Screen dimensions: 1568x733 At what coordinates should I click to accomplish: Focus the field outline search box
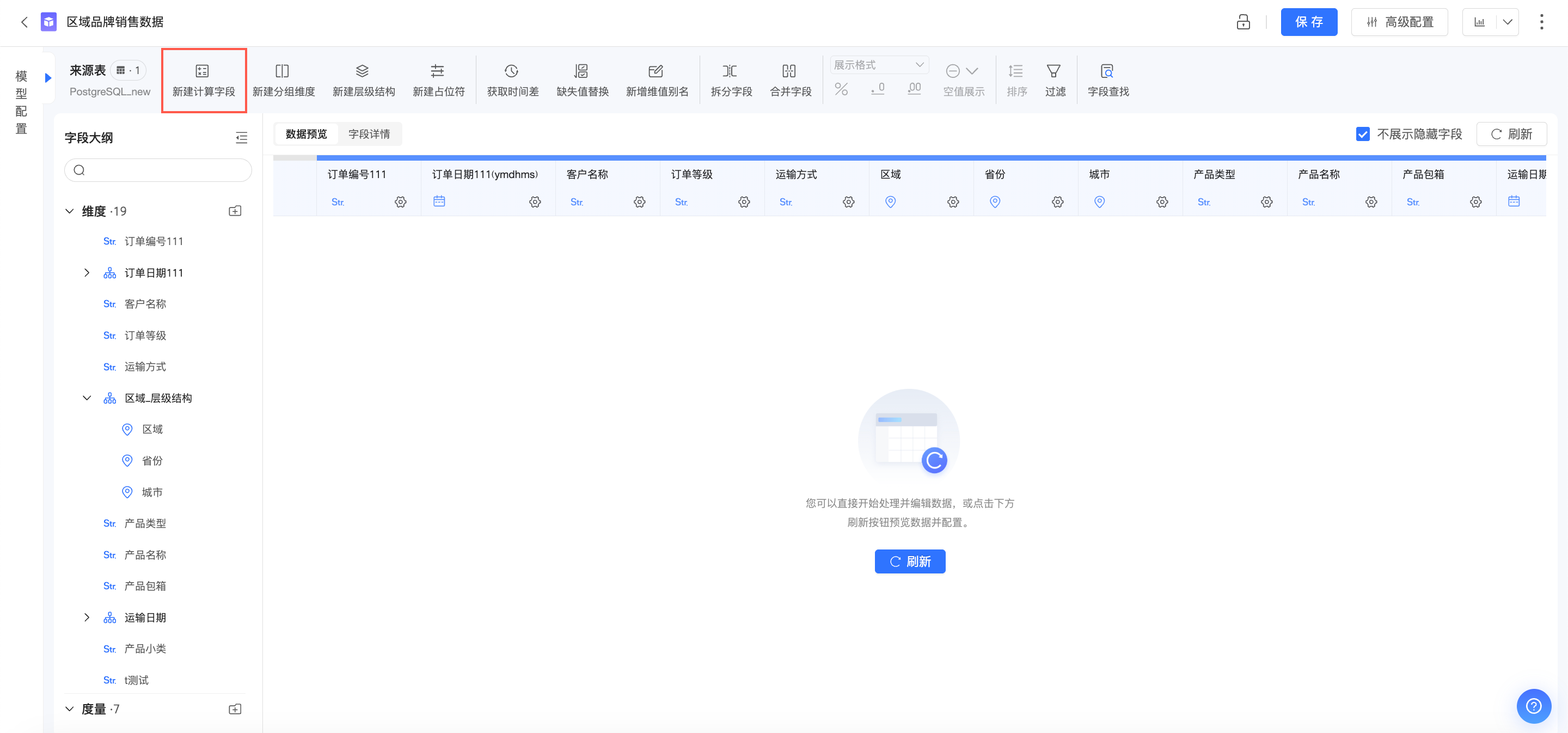point(158,170)
